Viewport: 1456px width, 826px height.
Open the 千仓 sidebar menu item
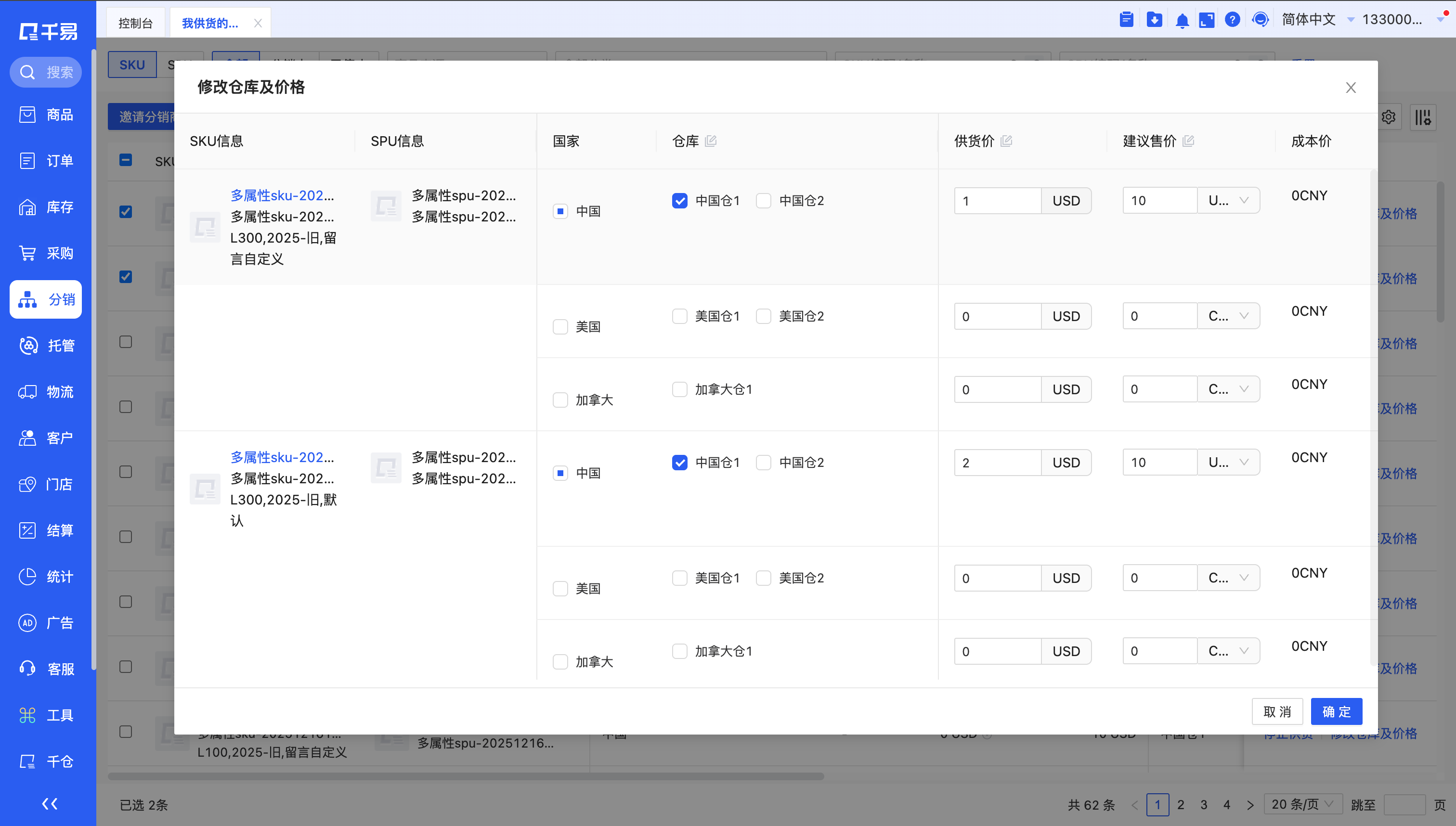45,761
